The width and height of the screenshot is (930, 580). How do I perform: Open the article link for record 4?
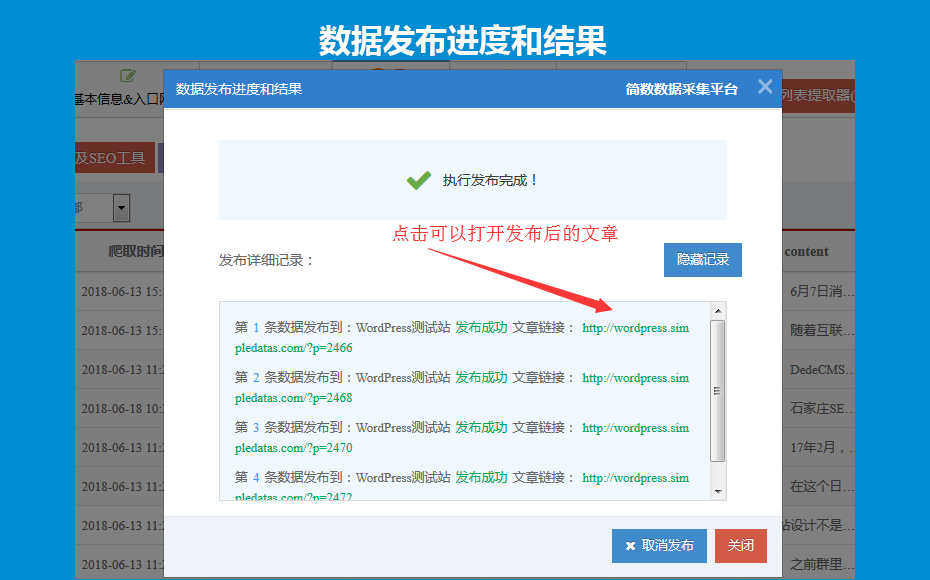coord(635,477)
